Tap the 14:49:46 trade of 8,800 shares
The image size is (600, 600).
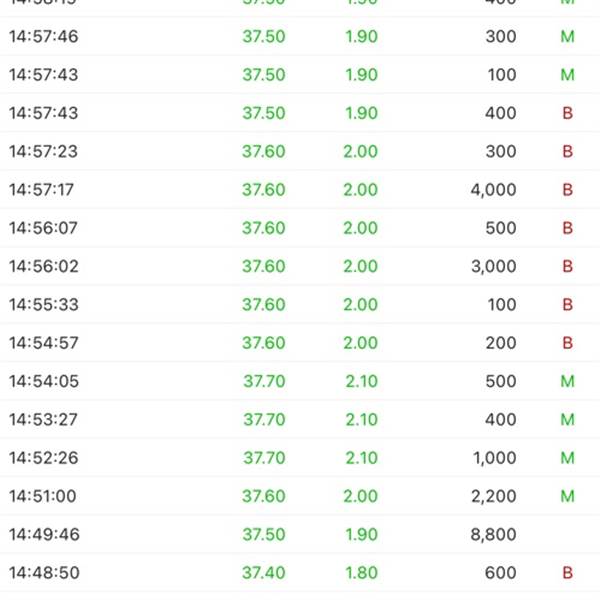[x=300, y=534]
